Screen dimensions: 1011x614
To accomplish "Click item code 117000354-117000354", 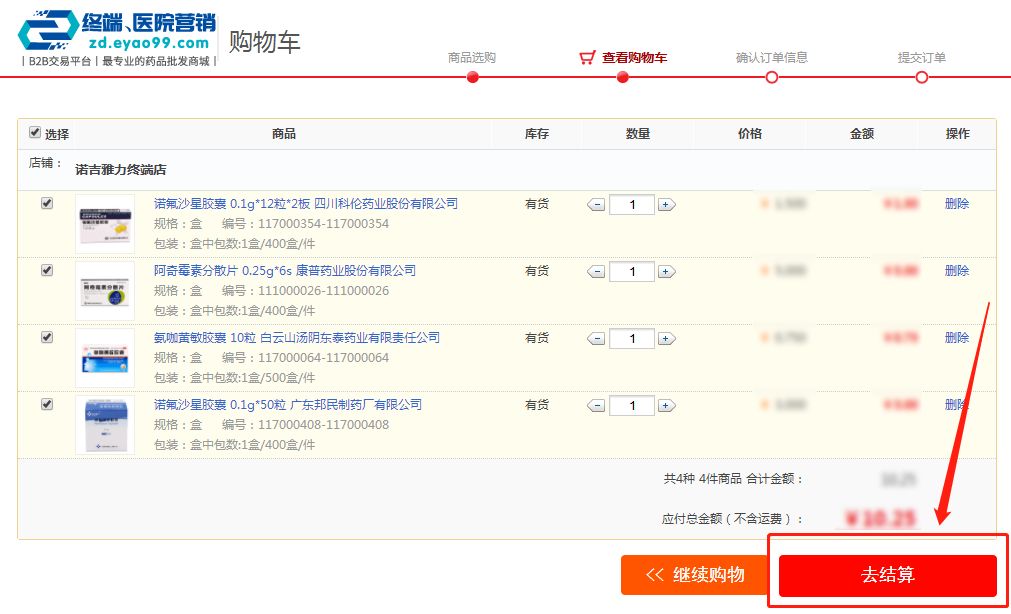I will [323, 224].
